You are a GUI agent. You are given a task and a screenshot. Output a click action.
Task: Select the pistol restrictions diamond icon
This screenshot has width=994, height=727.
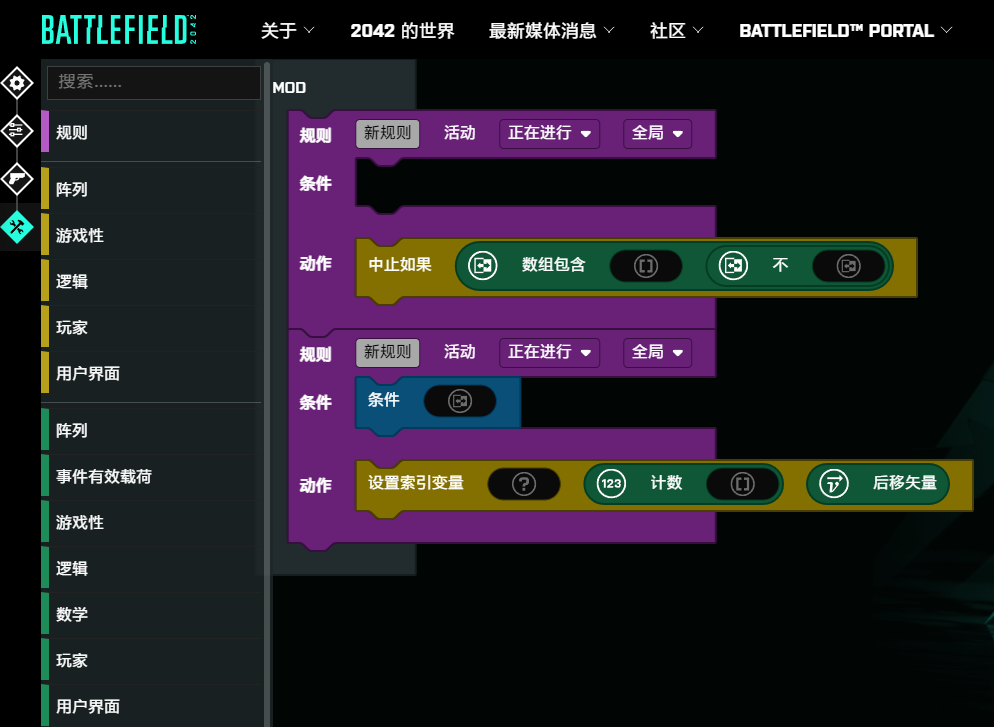click(16, 178)
